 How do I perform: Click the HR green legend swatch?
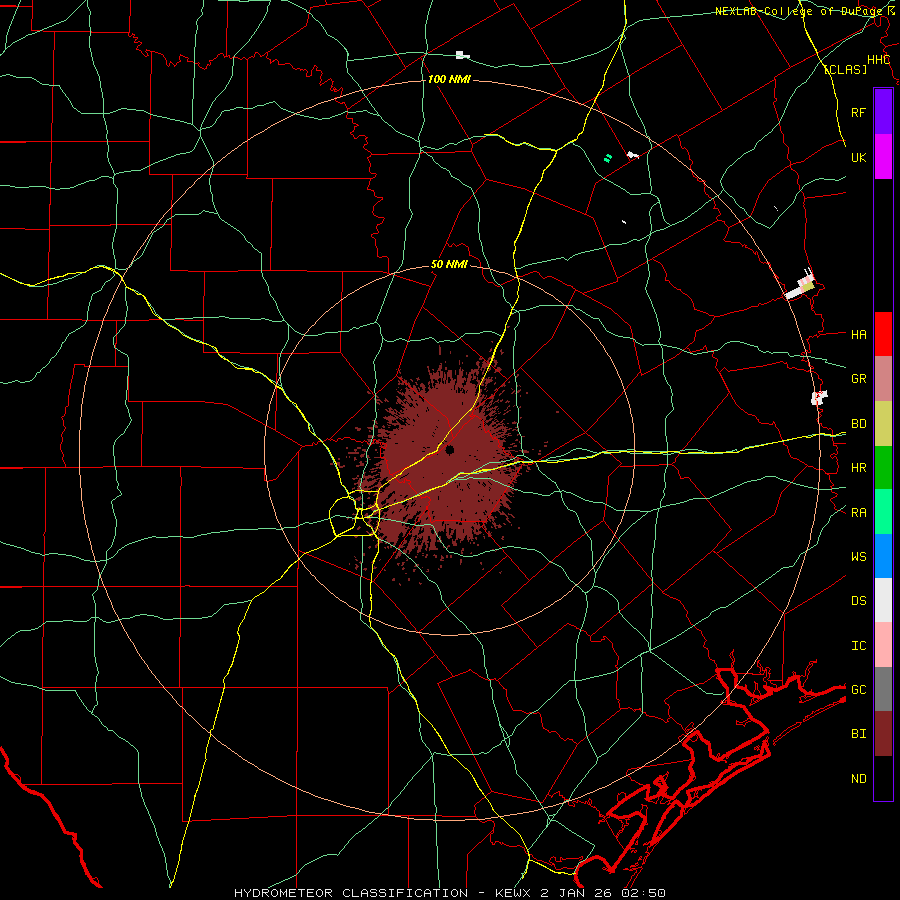[883, 468]
